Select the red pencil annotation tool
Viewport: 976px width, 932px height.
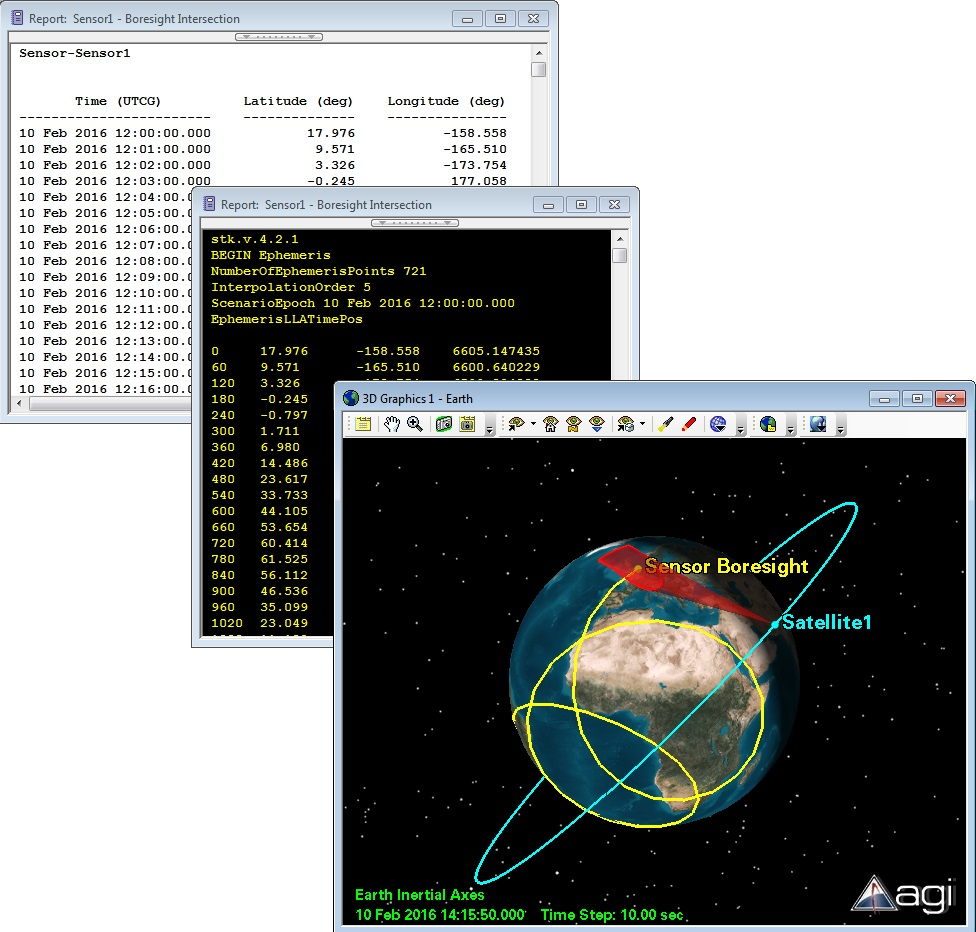688,424
